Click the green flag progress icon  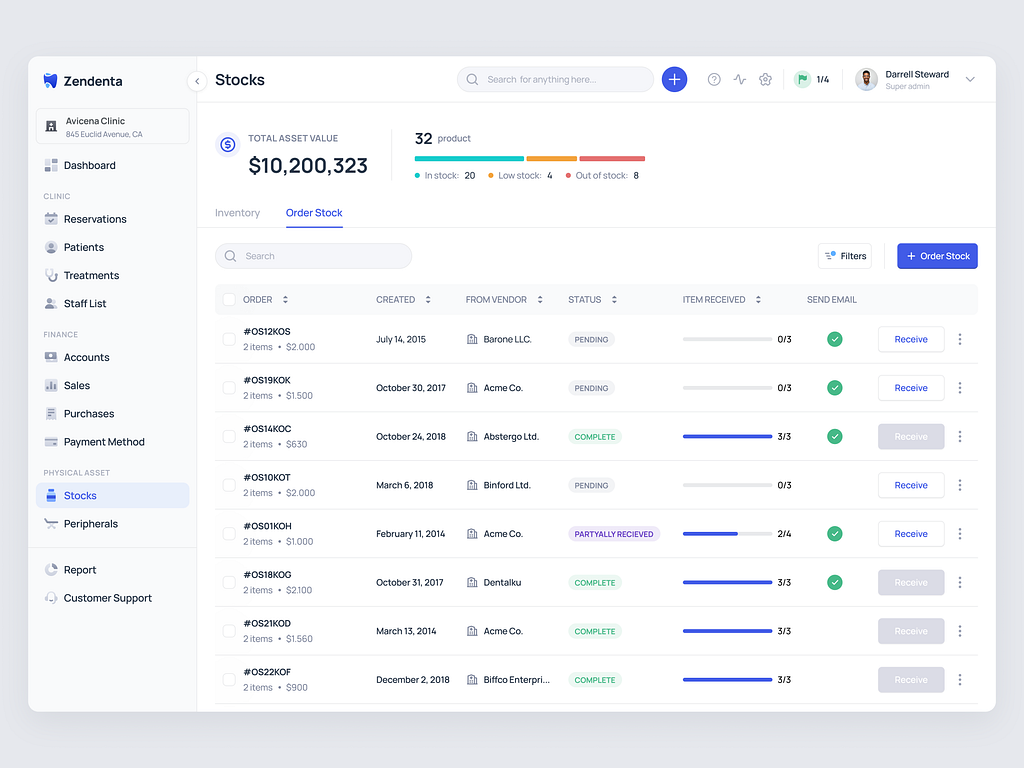click(802, 80)
